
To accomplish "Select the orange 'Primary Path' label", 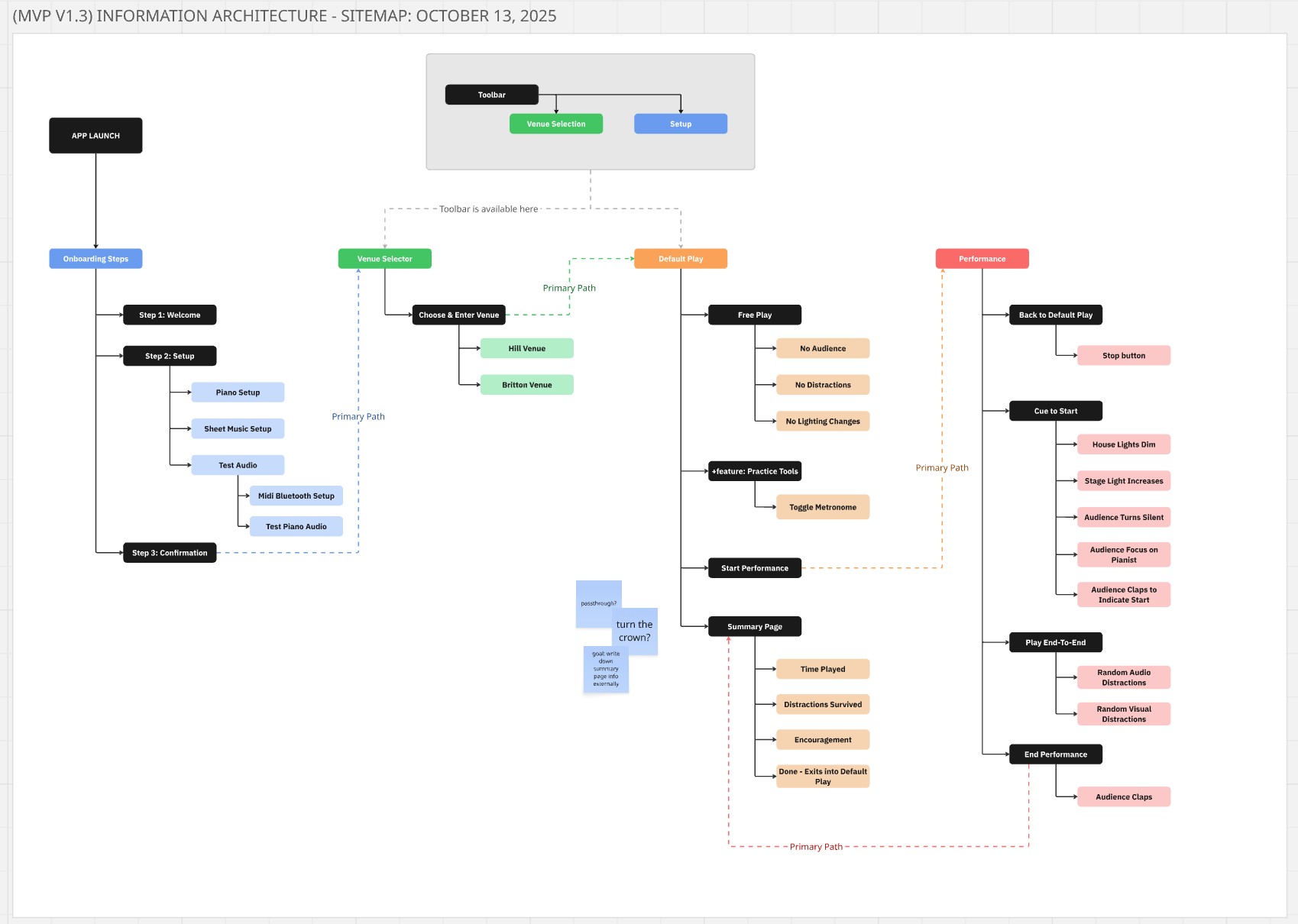I will (x=942, y=468).
